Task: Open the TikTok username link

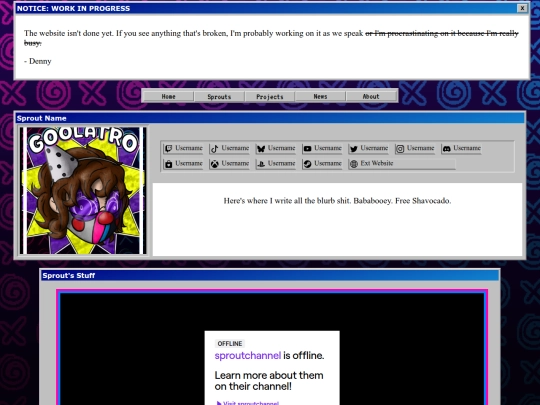Action: coord(229,148)
